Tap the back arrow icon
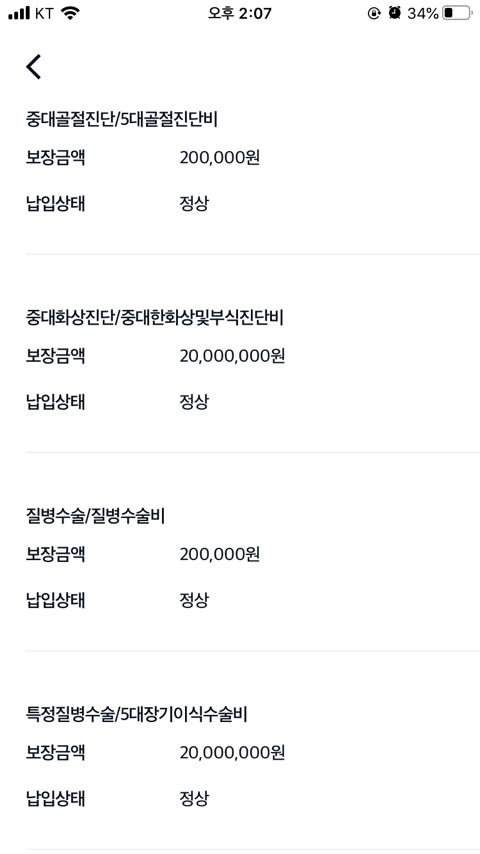Screen dimensions: 480x854 point(34,67)
